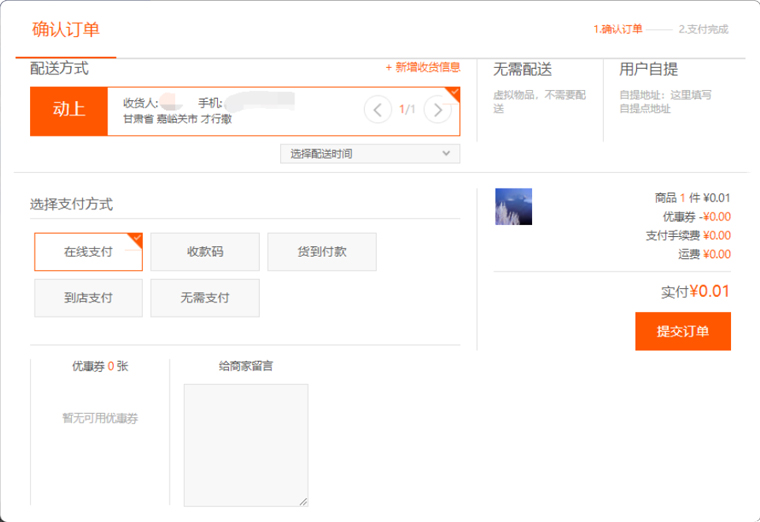This screenshot has height=522, width=760.
Task: Click the previous address arrow button
Action: point(378,109)
